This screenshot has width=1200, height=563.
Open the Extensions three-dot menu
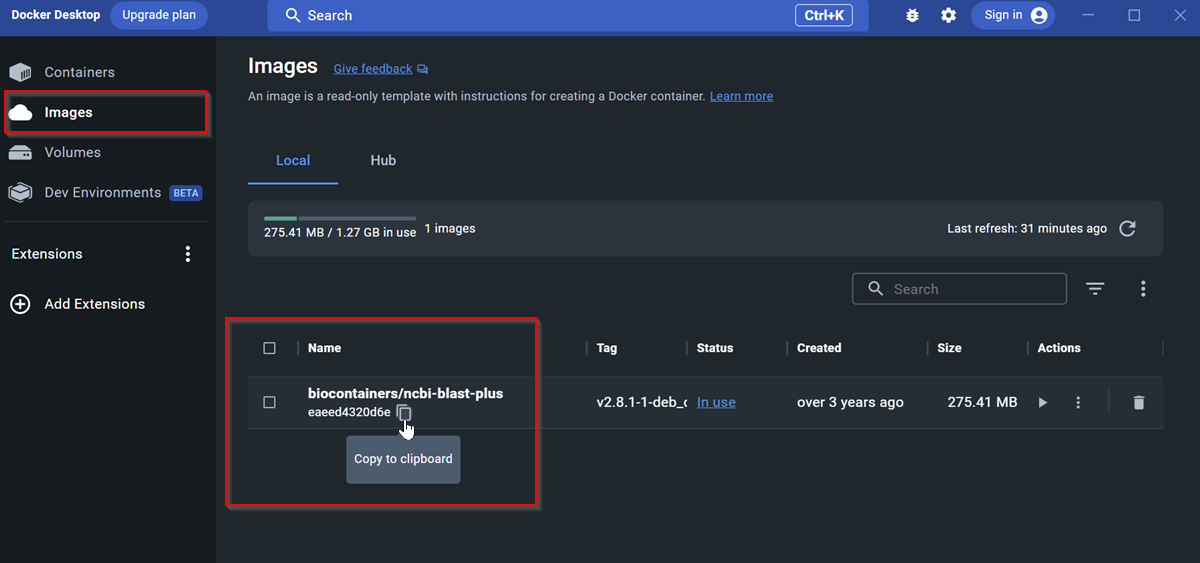(x=187, y=254)
